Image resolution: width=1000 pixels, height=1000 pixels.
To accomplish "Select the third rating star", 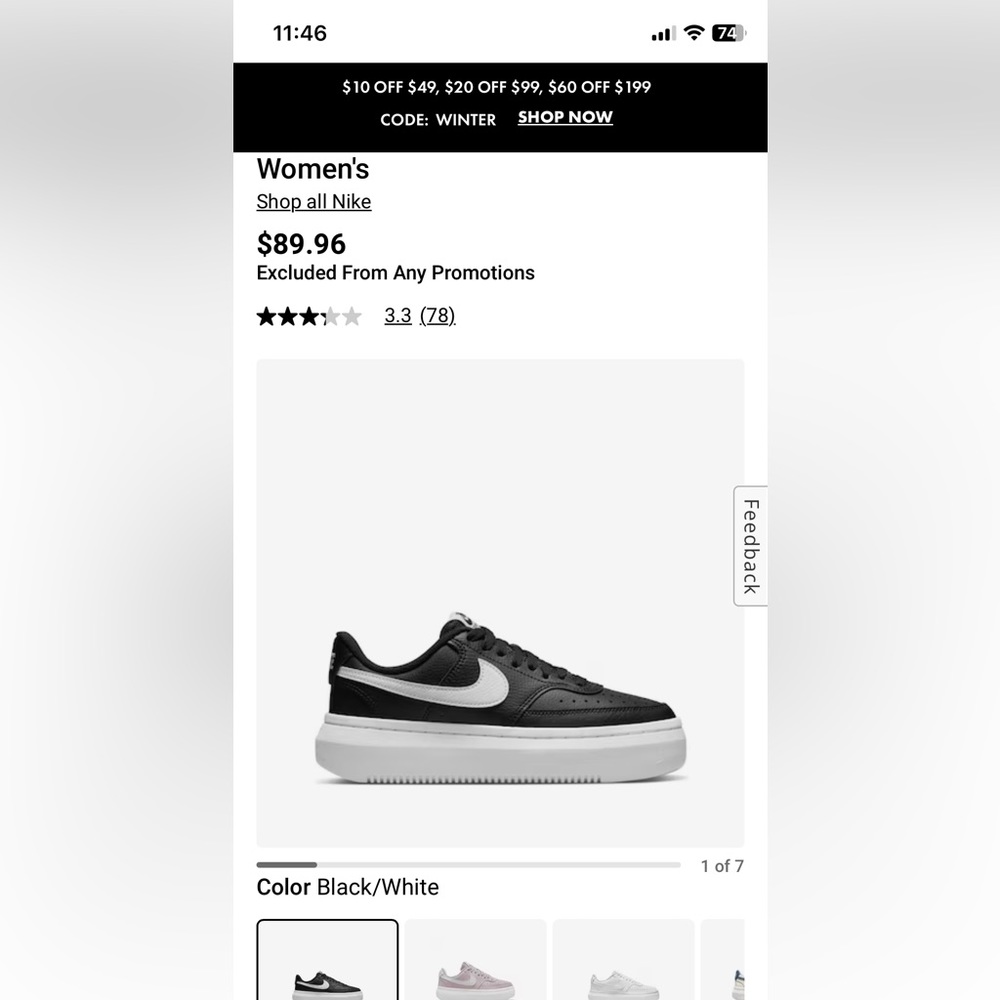I will [x=311, y=315].
